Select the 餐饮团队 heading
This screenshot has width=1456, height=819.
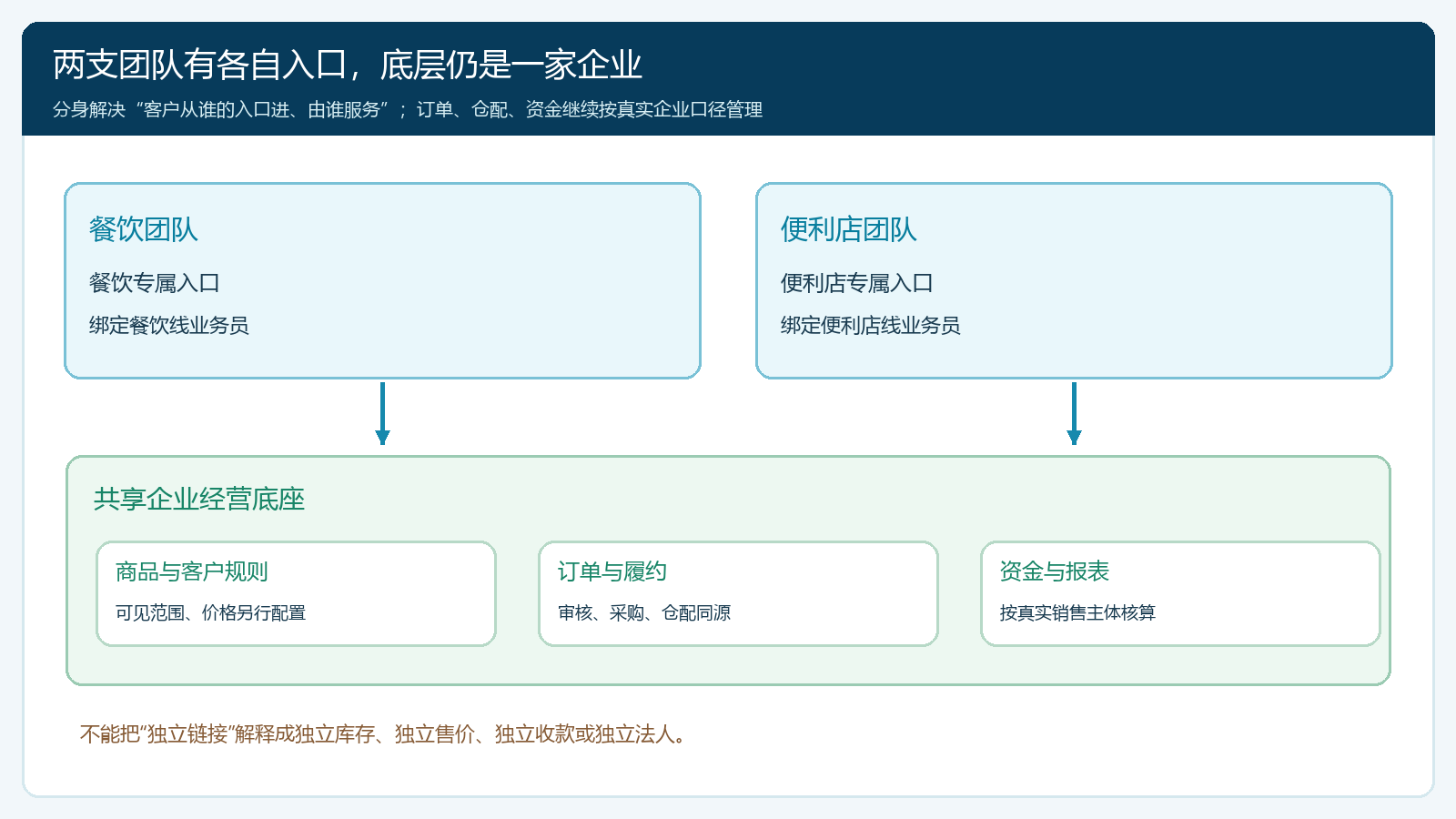point(144,229)
